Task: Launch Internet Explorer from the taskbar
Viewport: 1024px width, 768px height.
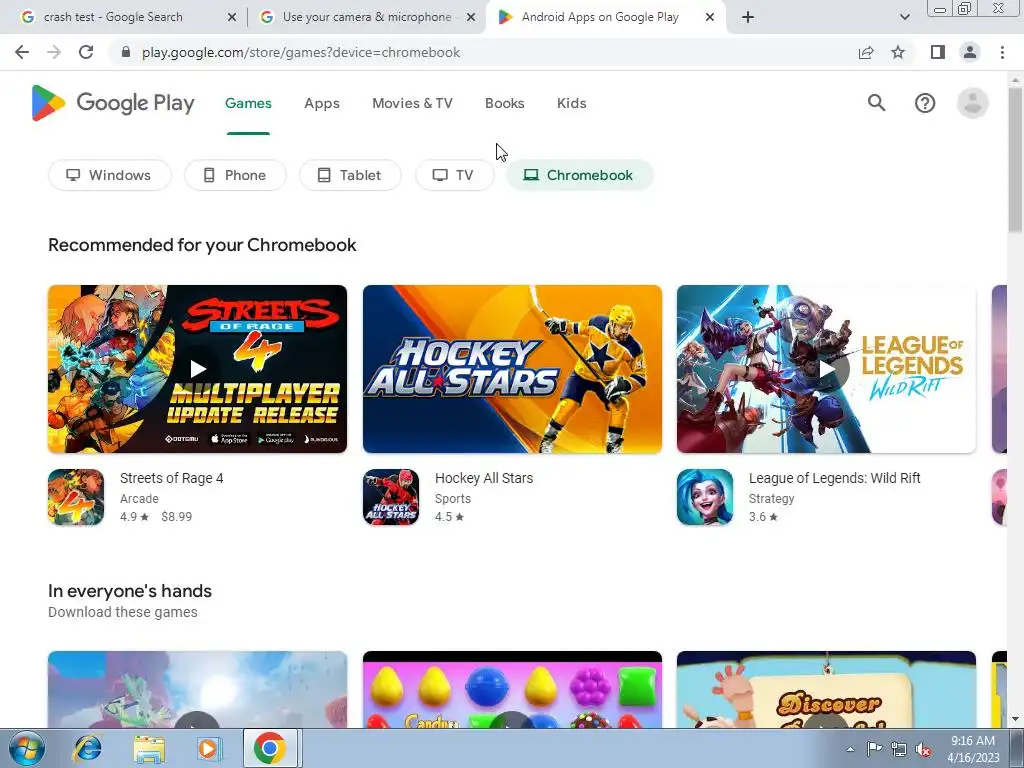Action: (x=88, y=748)
